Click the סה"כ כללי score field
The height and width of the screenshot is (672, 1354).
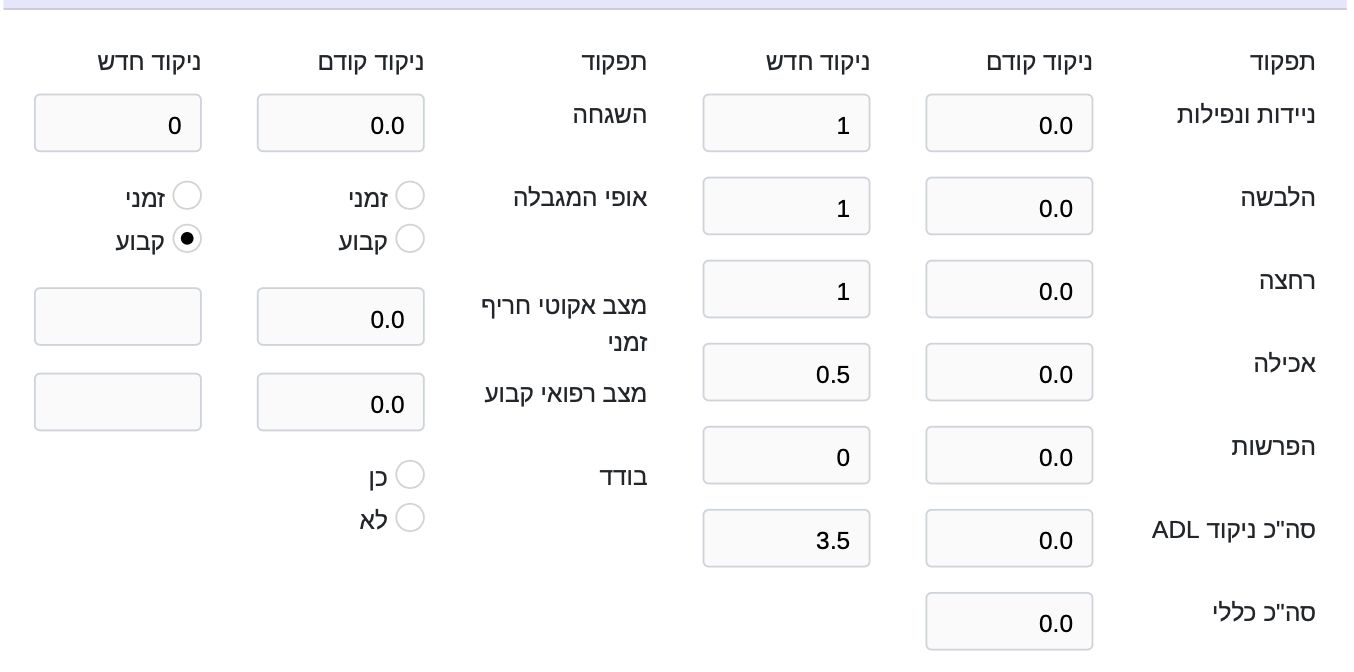click(1009, 621)
